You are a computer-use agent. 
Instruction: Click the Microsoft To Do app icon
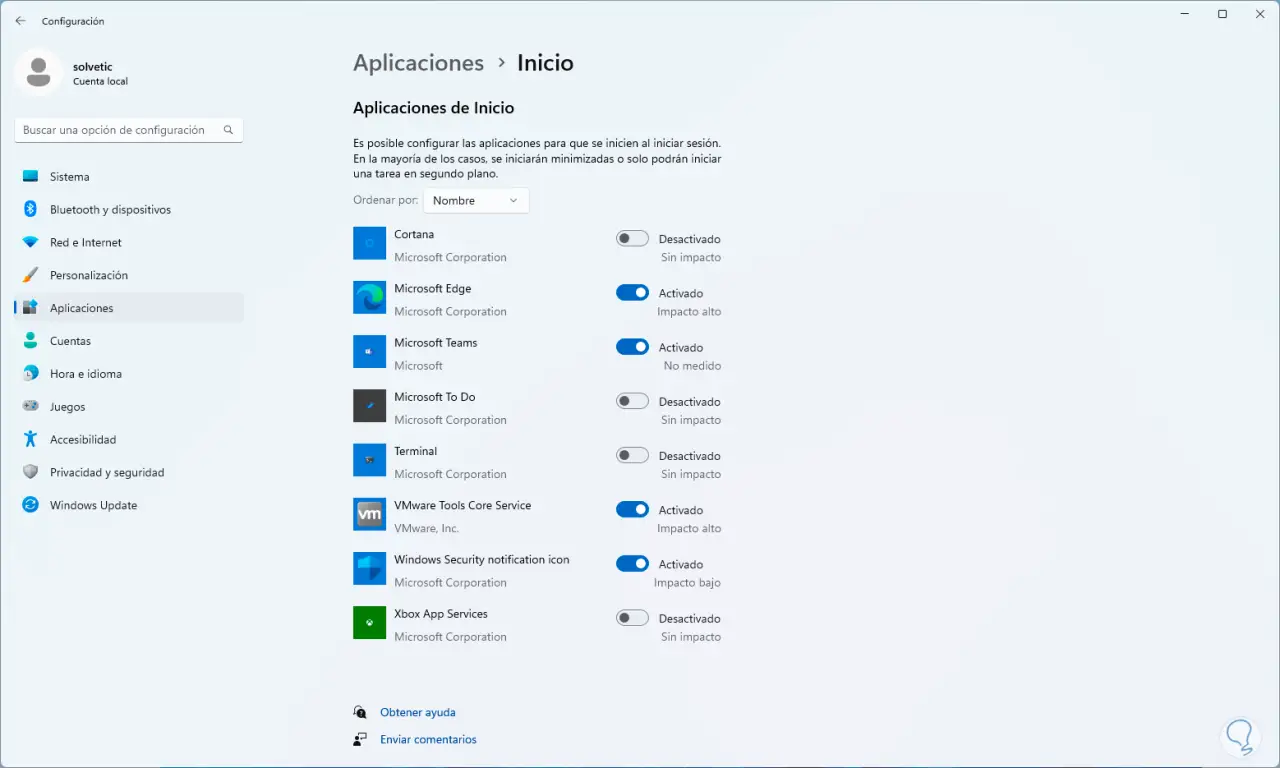(370, 406)
